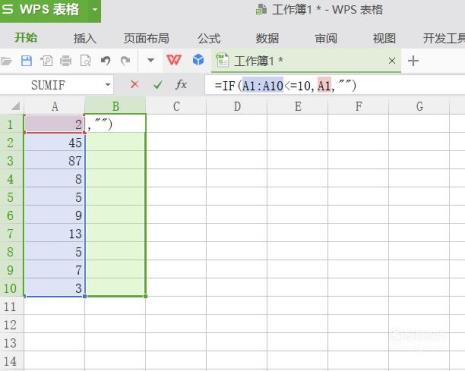Open the quick access toolbar dropdown arrow
The image size is (465, 371).
coord(151,60)
